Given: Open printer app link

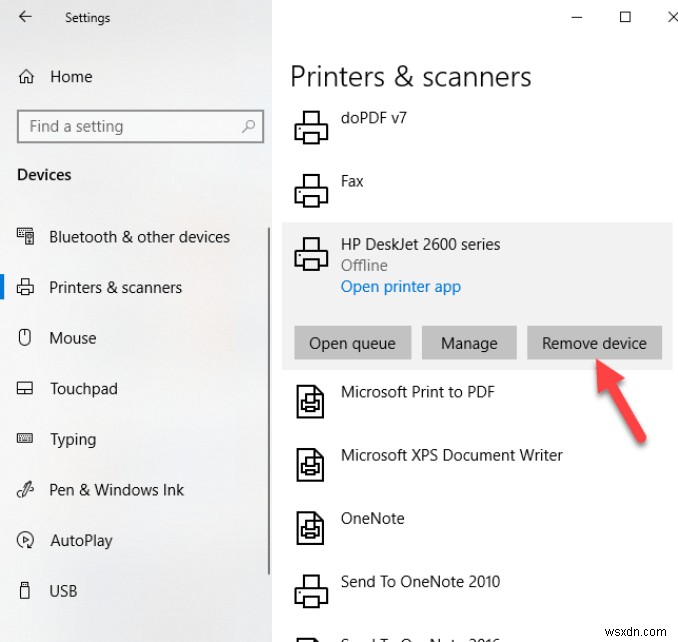Looking at the screenshot, I should pos(400,286).
